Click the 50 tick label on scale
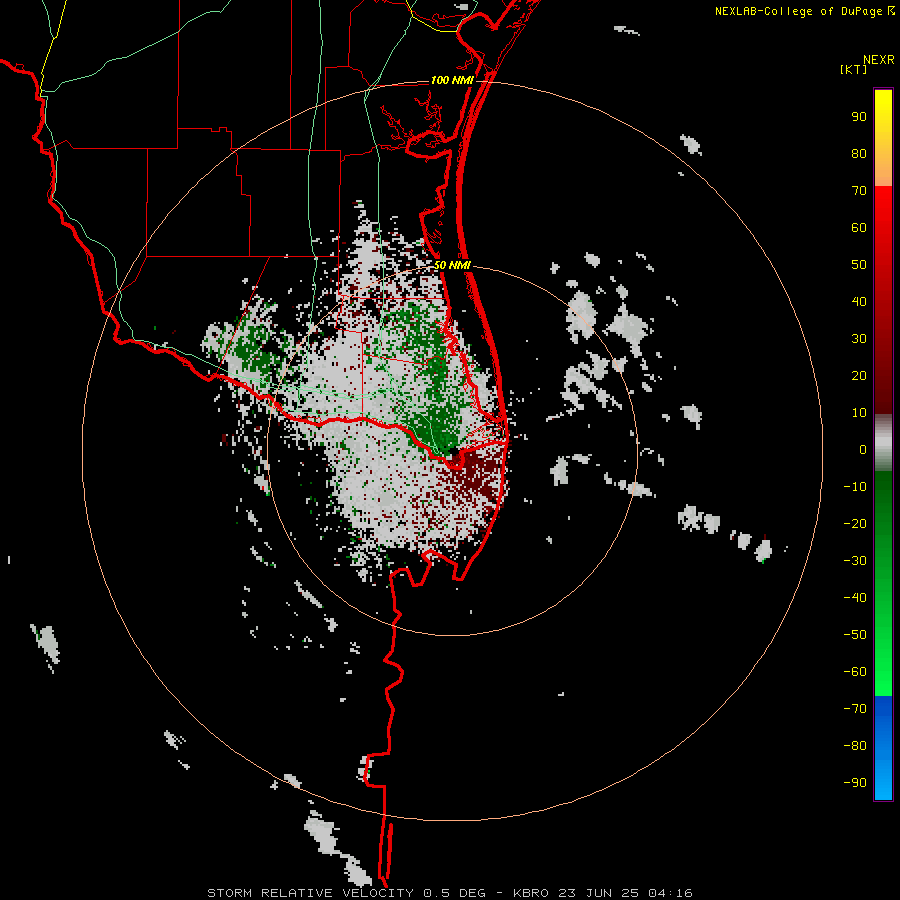 pos(859,265)
